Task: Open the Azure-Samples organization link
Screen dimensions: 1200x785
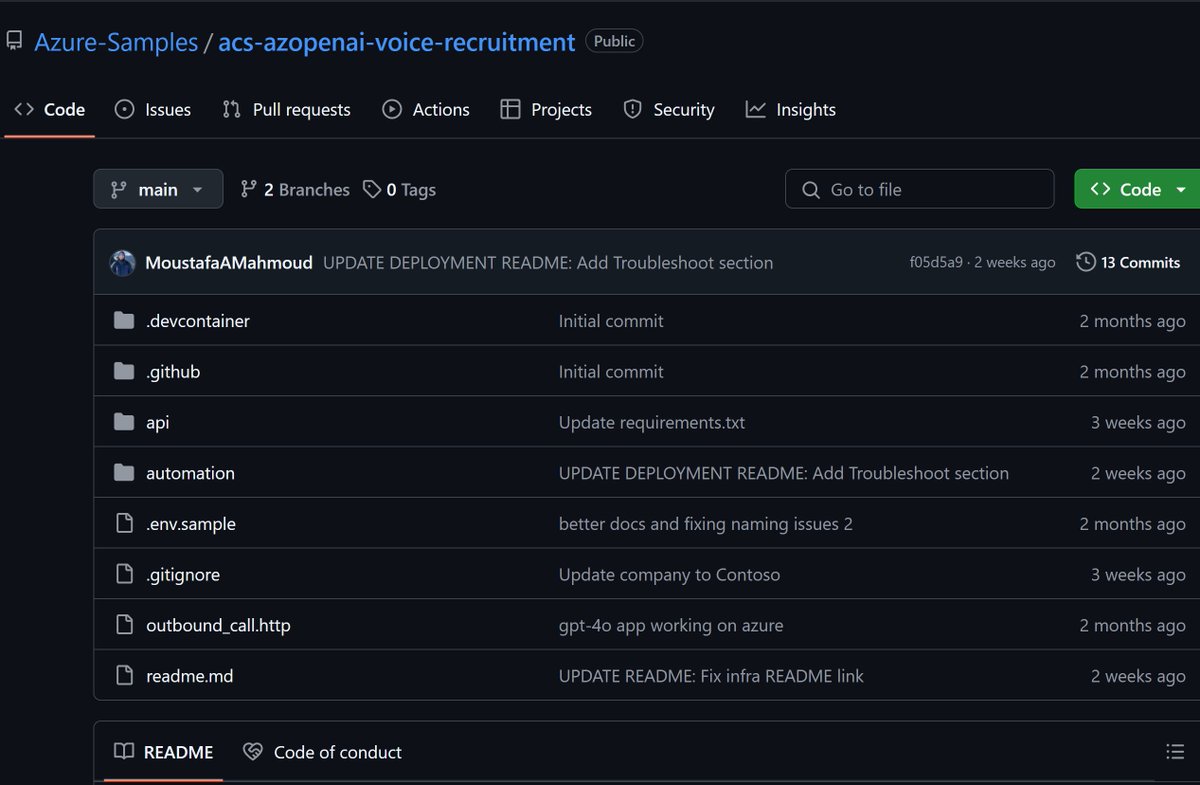Action: click(116, 42)
